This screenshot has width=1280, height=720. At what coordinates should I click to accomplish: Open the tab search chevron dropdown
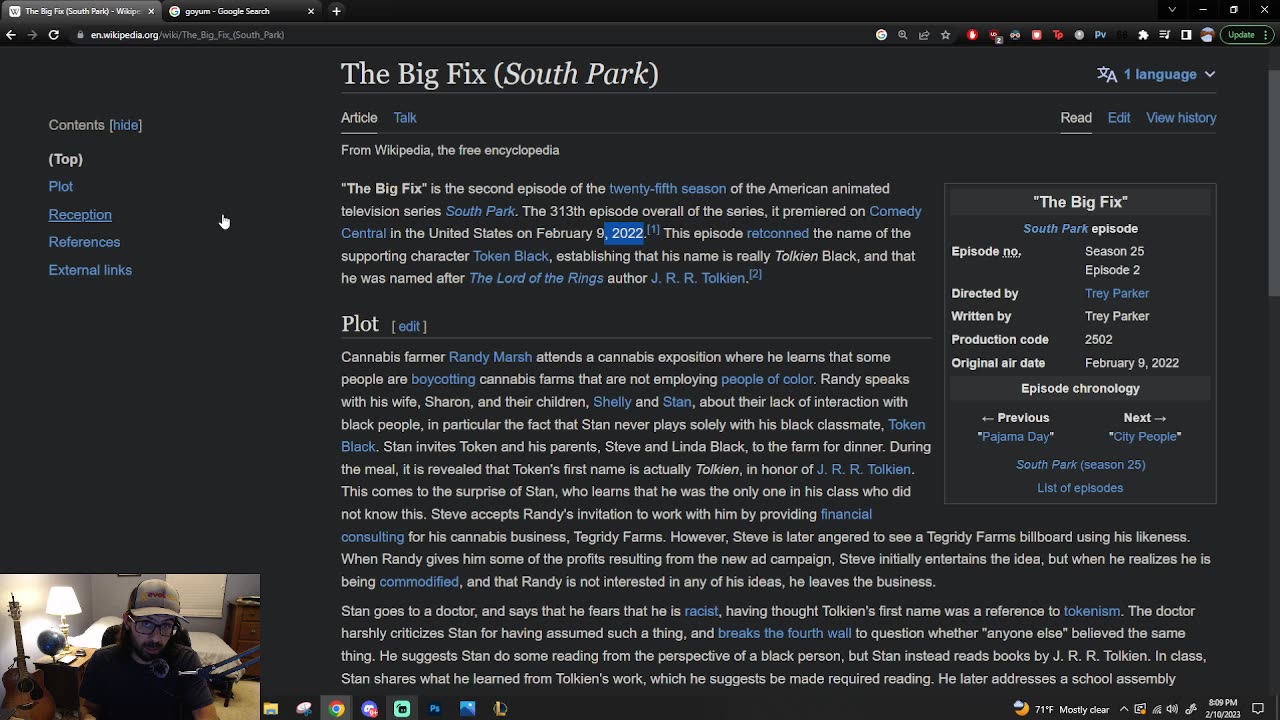1172,10
